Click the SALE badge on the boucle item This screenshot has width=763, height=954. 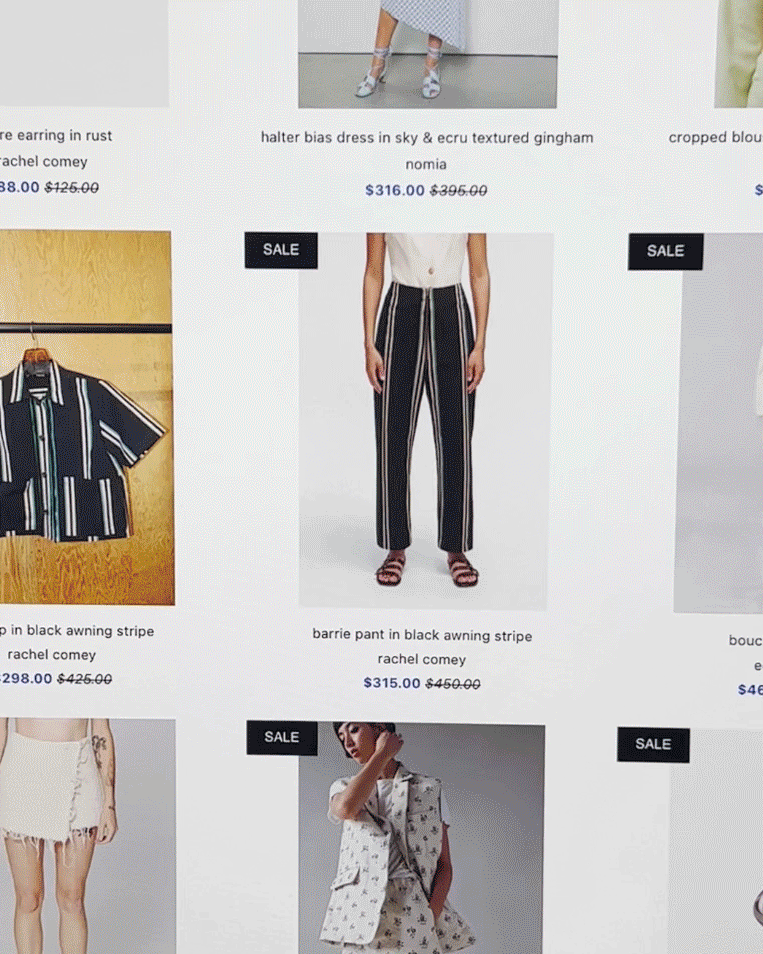[666, 251]
